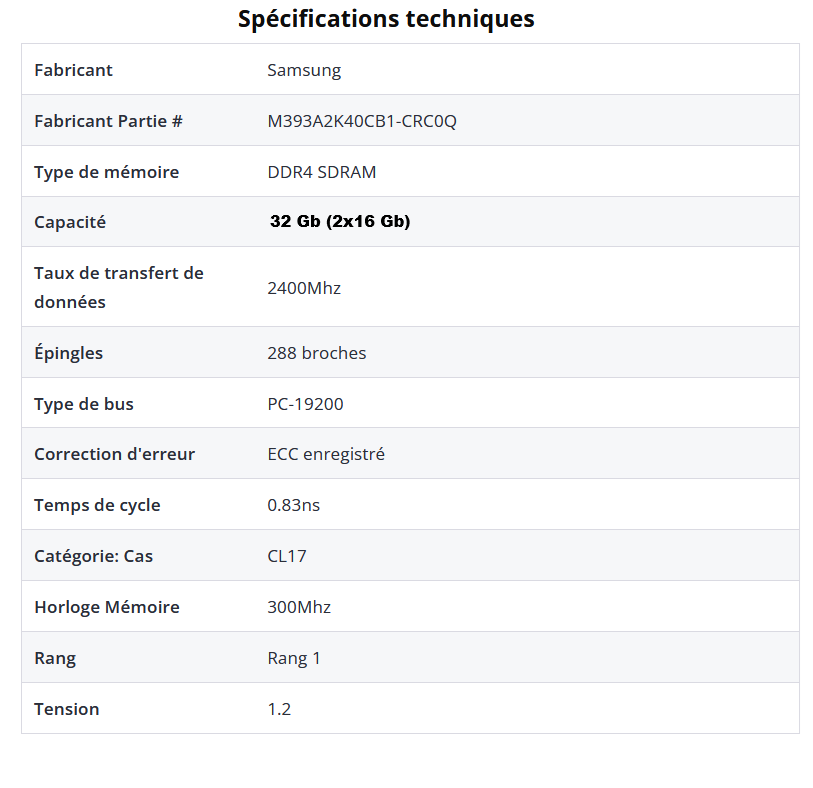Screen dimensions: 813x788
Task: Click the "Rang 1" value
Action: coord(294,658)
